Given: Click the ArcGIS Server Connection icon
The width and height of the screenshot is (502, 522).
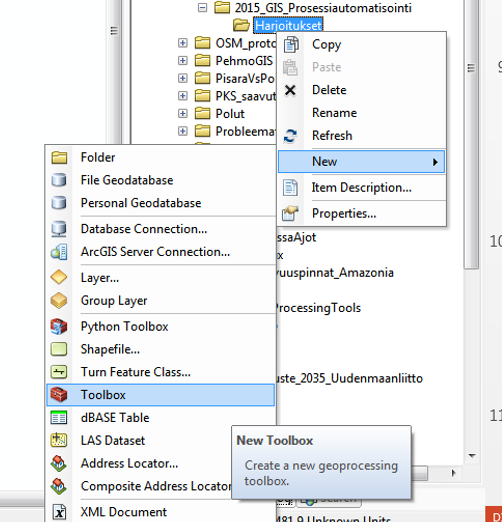Looking at the screenshot, I should click(x=59, y=252).
